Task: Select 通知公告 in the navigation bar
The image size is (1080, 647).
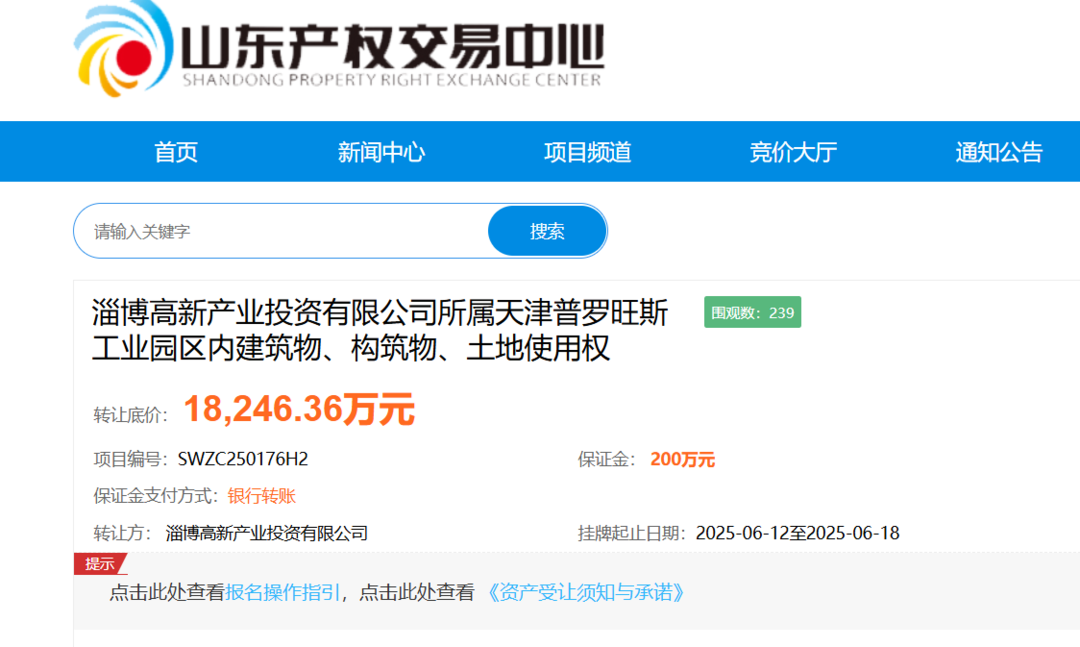Action: point(998,152)
